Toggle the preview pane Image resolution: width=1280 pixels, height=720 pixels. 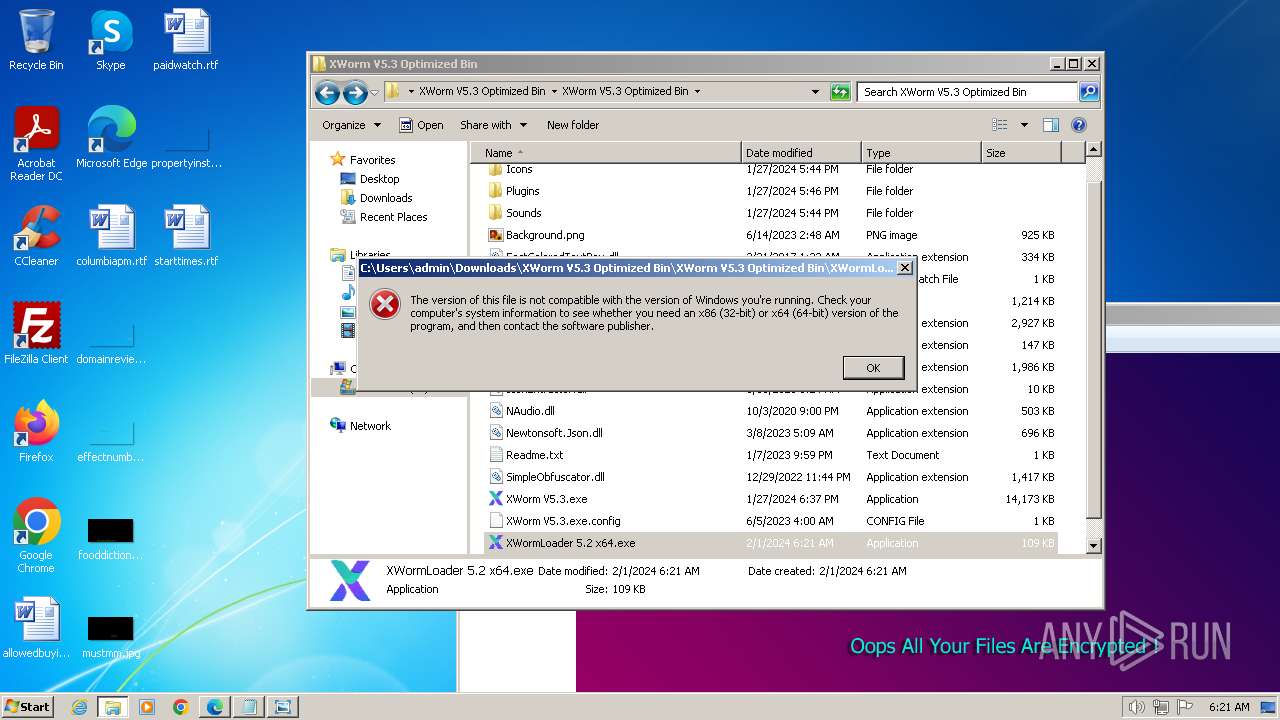[1051, 125]
